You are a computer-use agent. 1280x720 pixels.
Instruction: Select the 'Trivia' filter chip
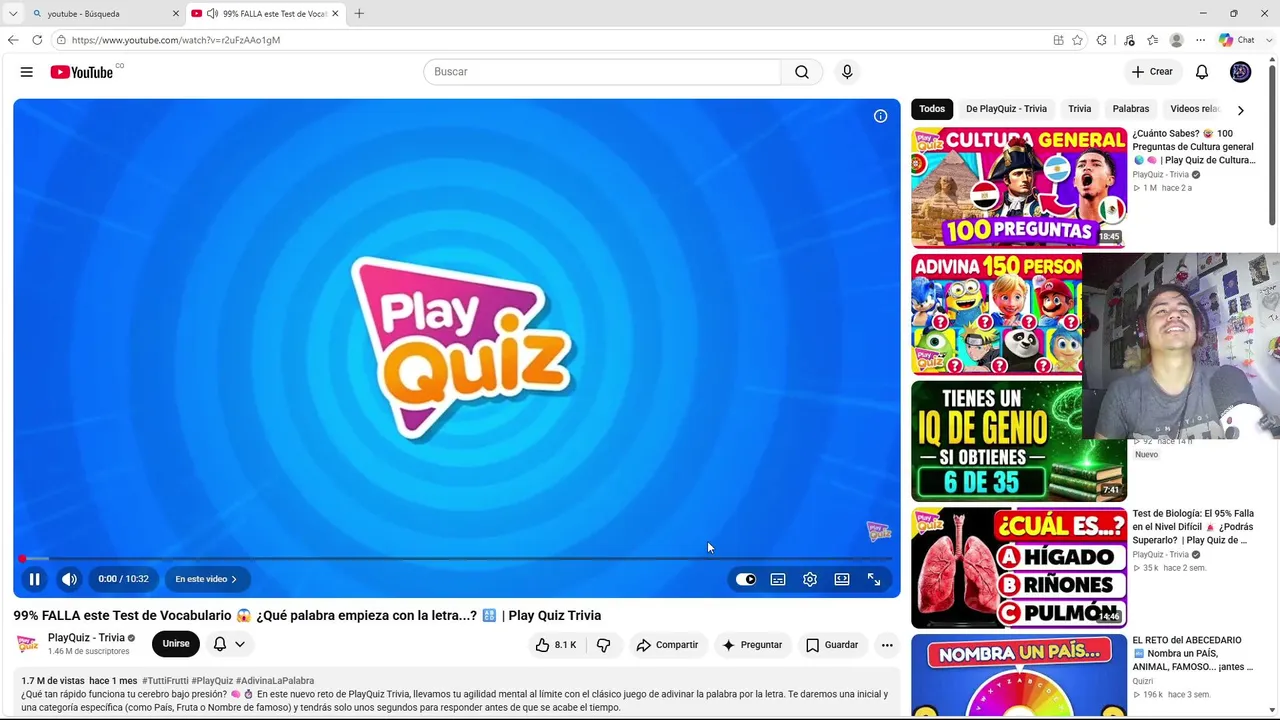(x=1079, y=109)
